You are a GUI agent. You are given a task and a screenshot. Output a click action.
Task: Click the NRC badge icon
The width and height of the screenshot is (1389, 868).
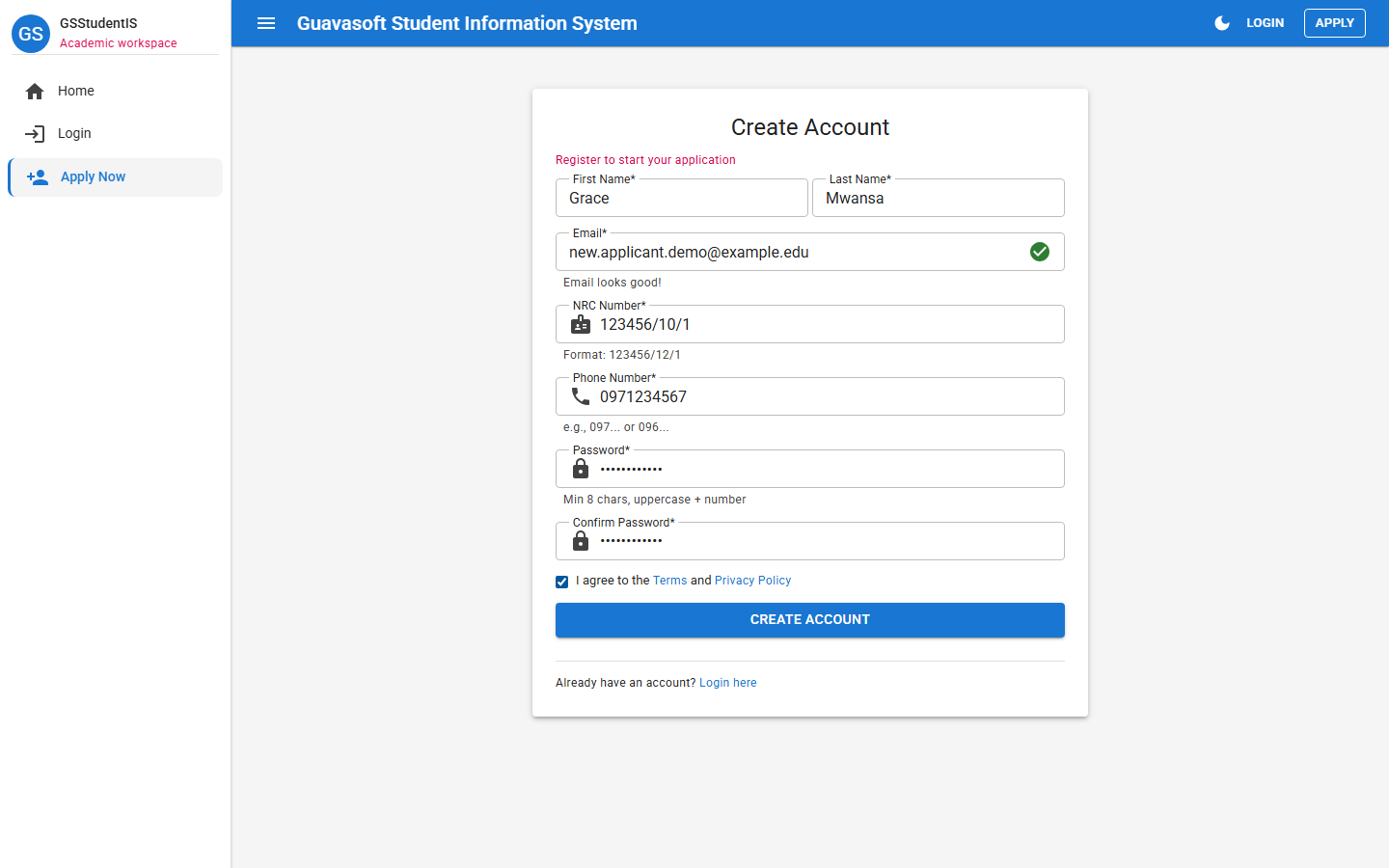point(581,324)
